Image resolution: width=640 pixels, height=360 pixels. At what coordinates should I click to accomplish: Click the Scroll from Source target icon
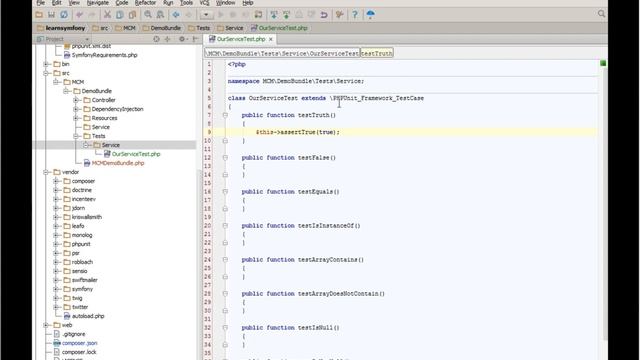156,39
